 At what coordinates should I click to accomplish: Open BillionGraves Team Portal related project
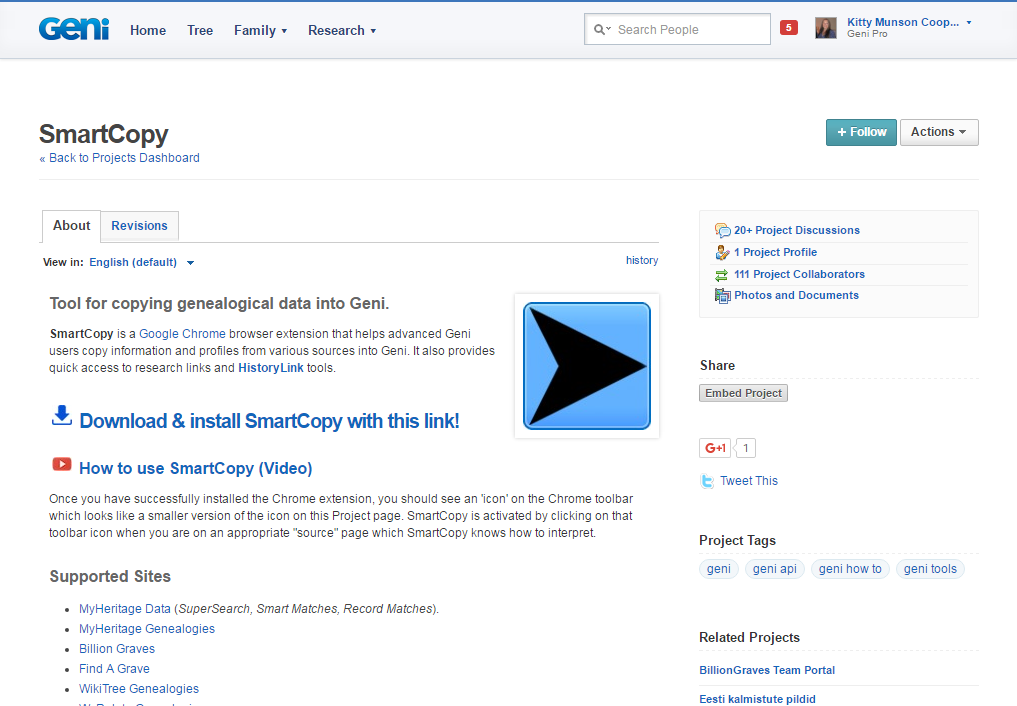tap(767, 670)
